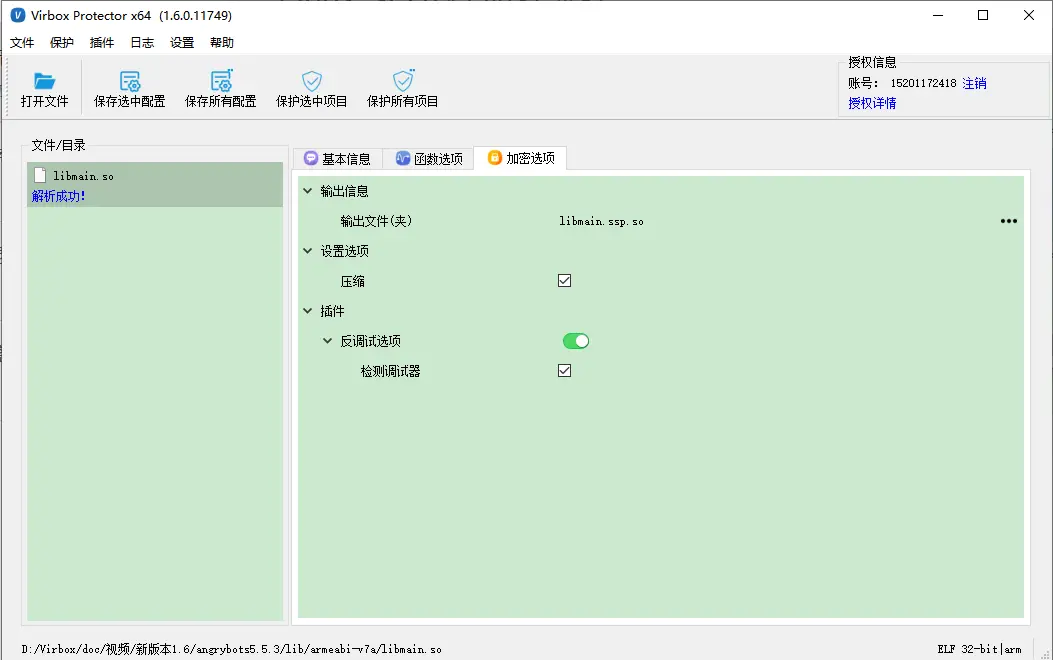Image resolution: width=1053 pixels, height=660 pixels.
Task: Open the 插件 menu
Action: [x=101, y=42]
